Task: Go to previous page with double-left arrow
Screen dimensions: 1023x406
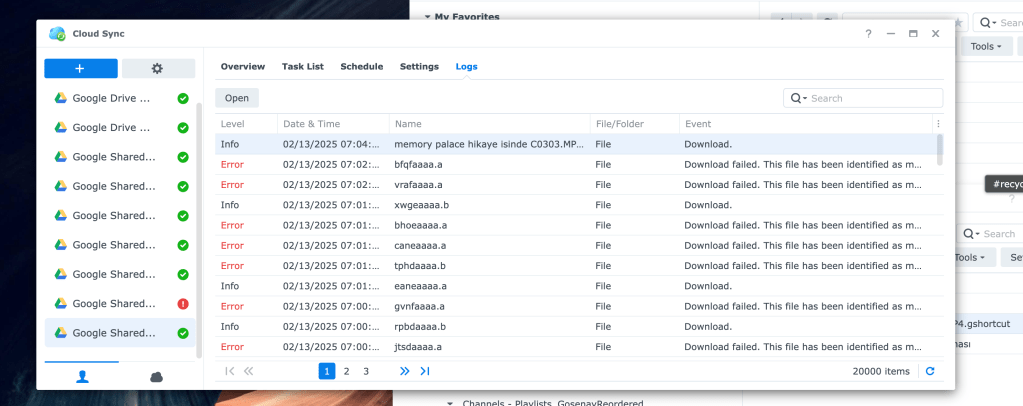Action: pyautogui.click(x=249, y=371)
